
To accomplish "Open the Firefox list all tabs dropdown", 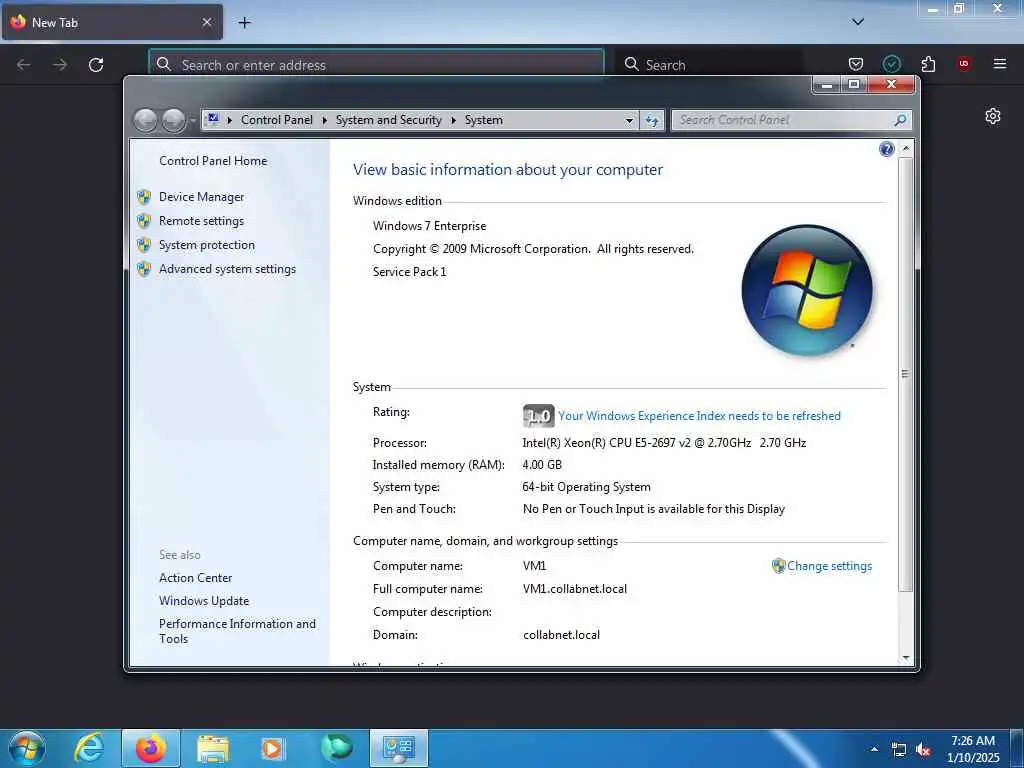I will click(858, 22).
